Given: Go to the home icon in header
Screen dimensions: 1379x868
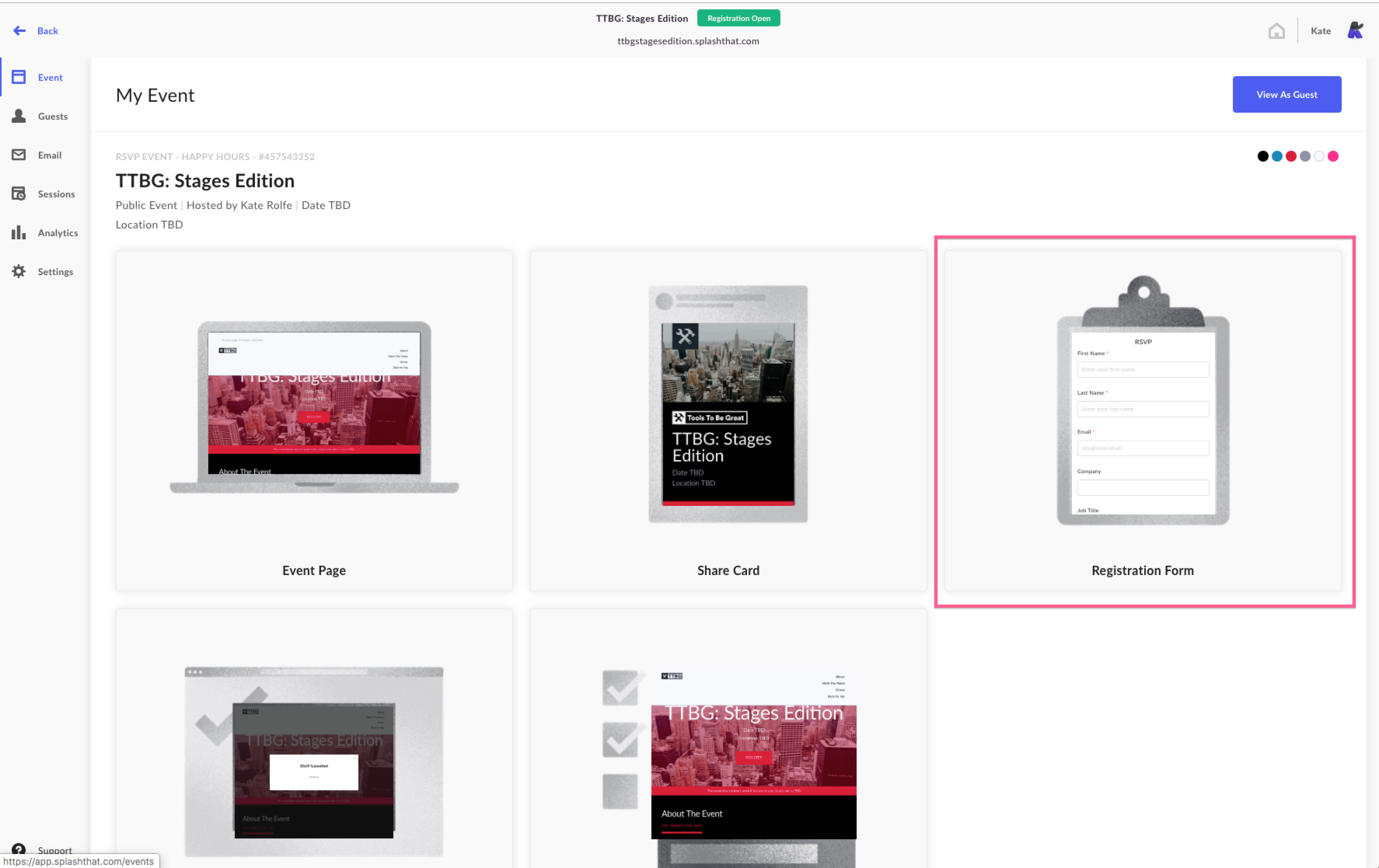Looking at the screenshot, I should click(1276, 31).
